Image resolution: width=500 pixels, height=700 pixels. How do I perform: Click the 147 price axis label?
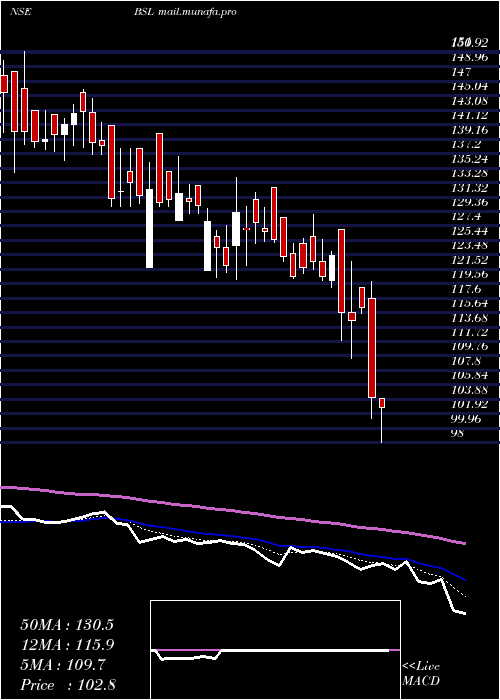(x=462, y=72)
